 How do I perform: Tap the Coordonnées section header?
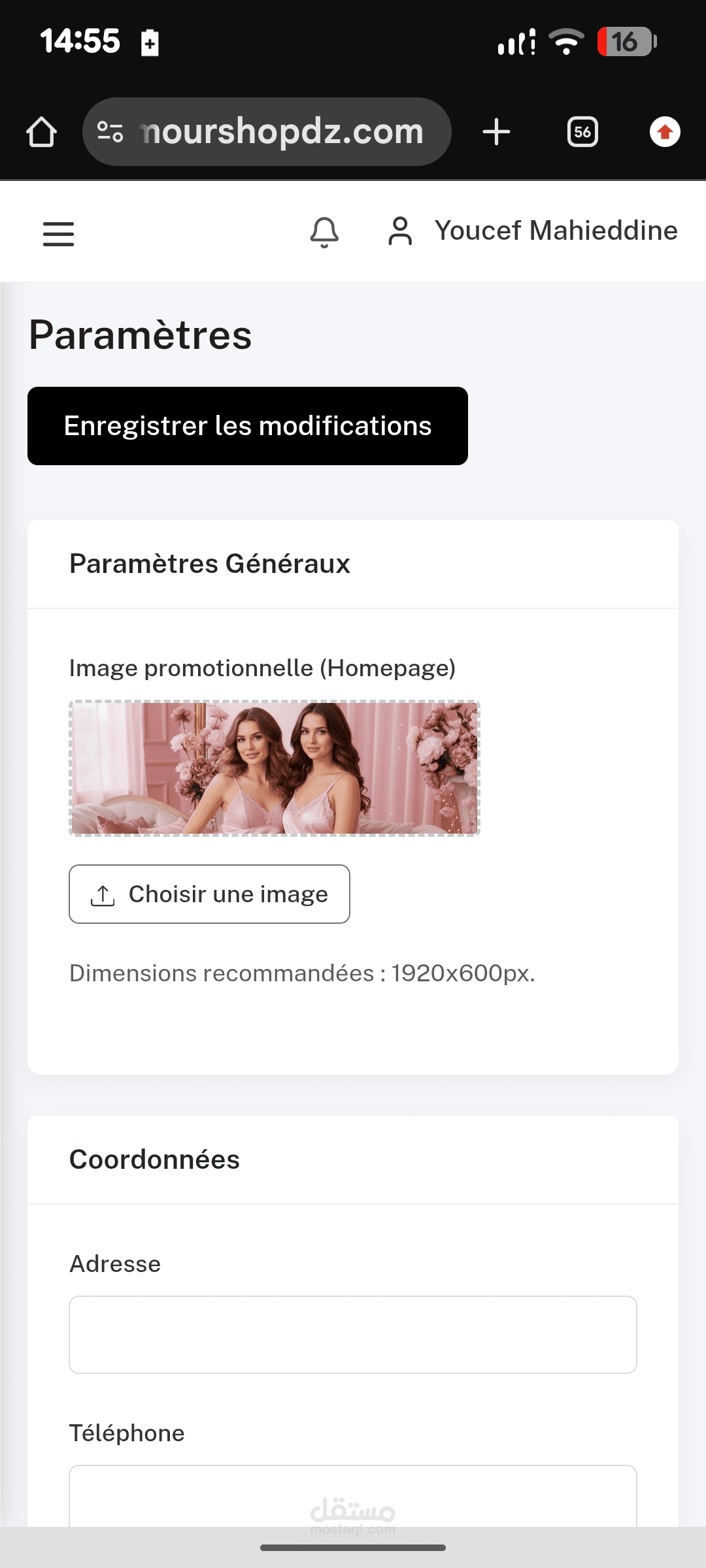155,1160
